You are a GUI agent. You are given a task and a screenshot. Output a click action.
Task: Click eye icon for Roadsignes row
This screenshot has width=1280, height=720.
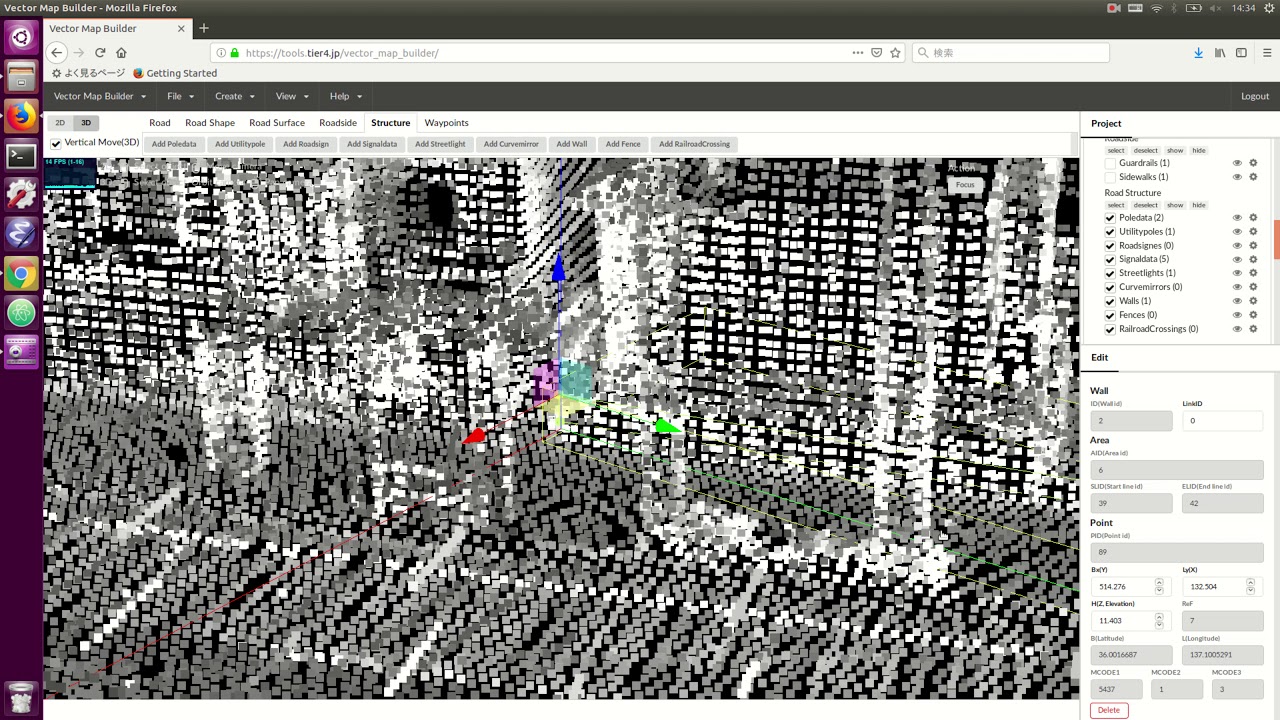(1237, 246)
